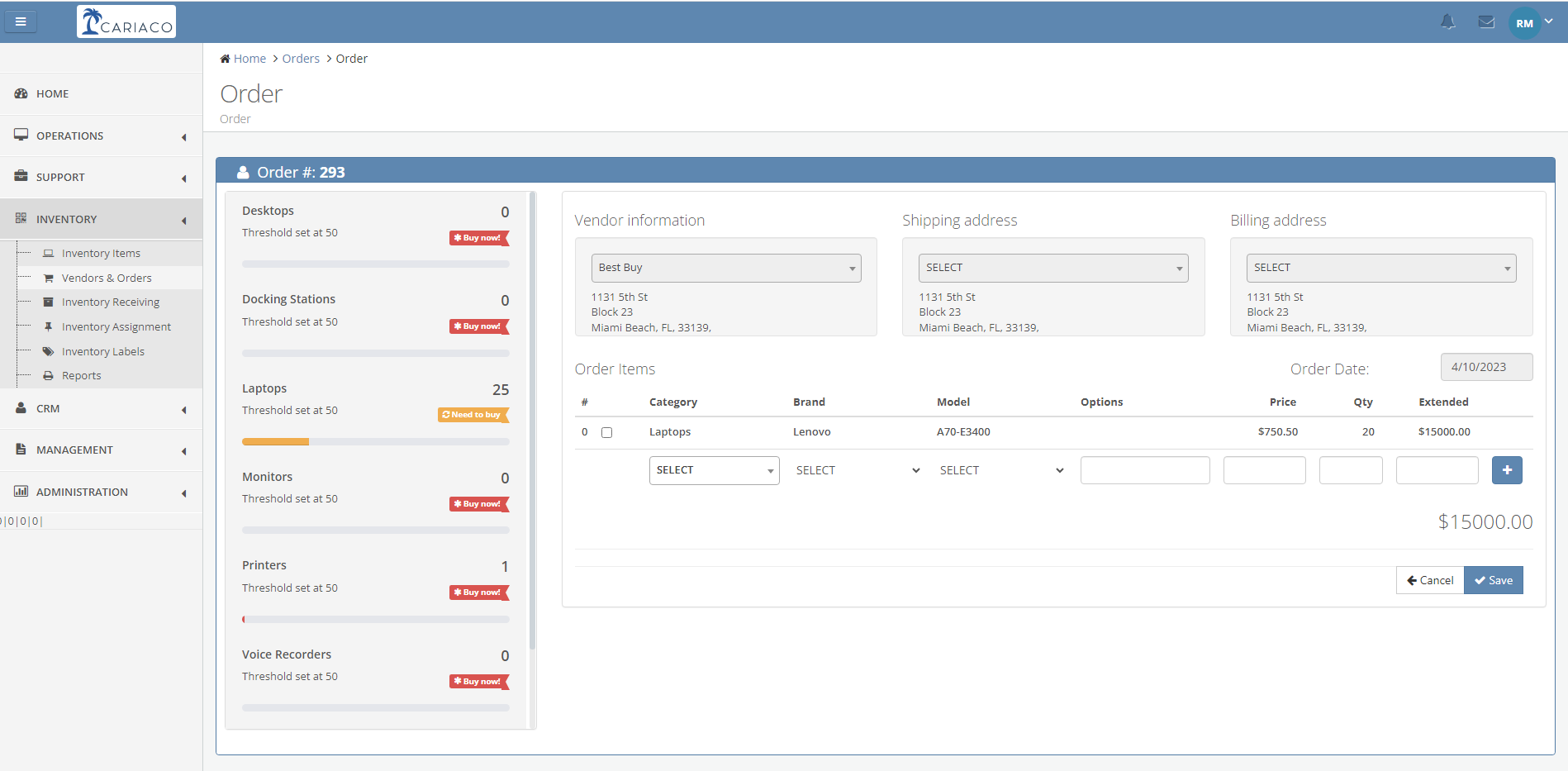Select Vendors & Orders in the sidebar
This screenshot has width=1568, height=771.
(107, 278)
